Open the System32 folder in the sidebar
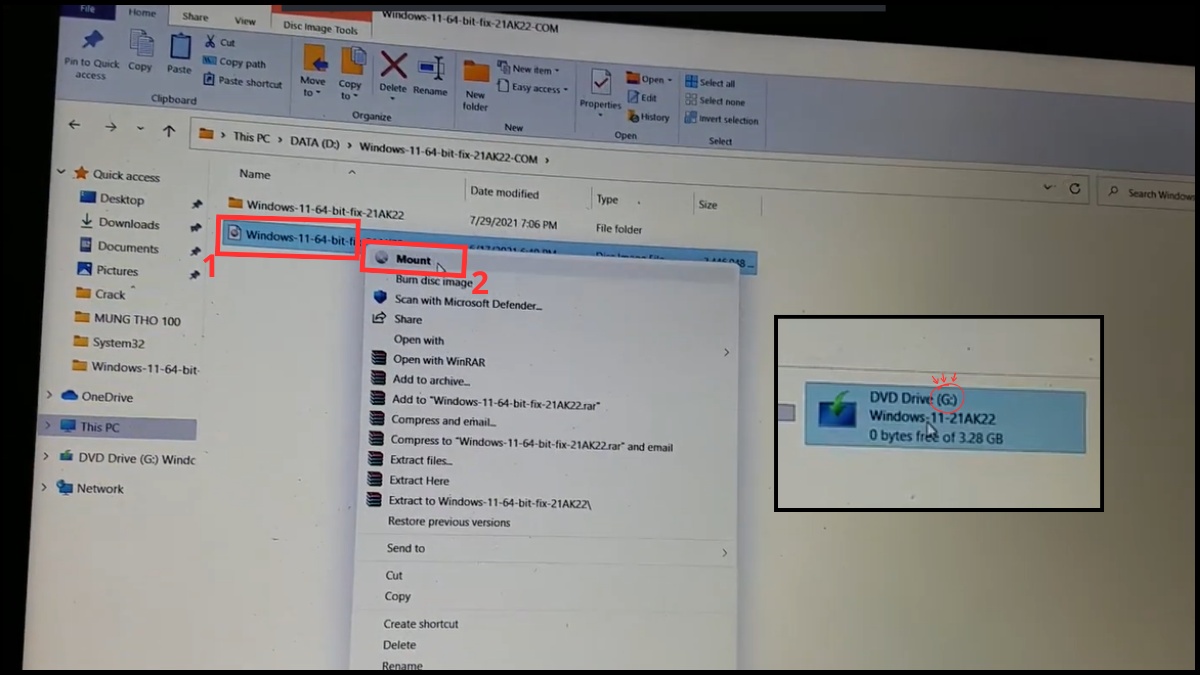 [x=118, y=343]
